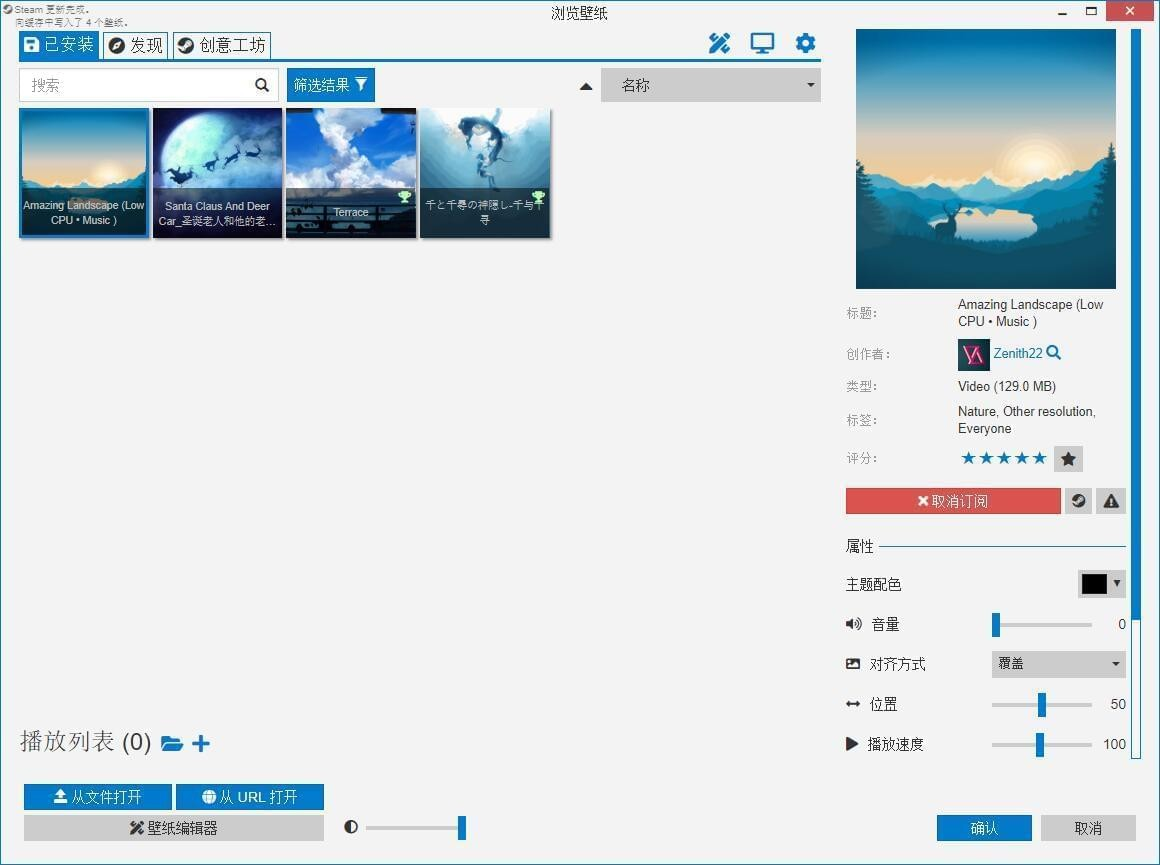Add wallpaper to favorites star button
Screen dimensions: 1160x865
pyautogui.click(x=1068, y=459)
